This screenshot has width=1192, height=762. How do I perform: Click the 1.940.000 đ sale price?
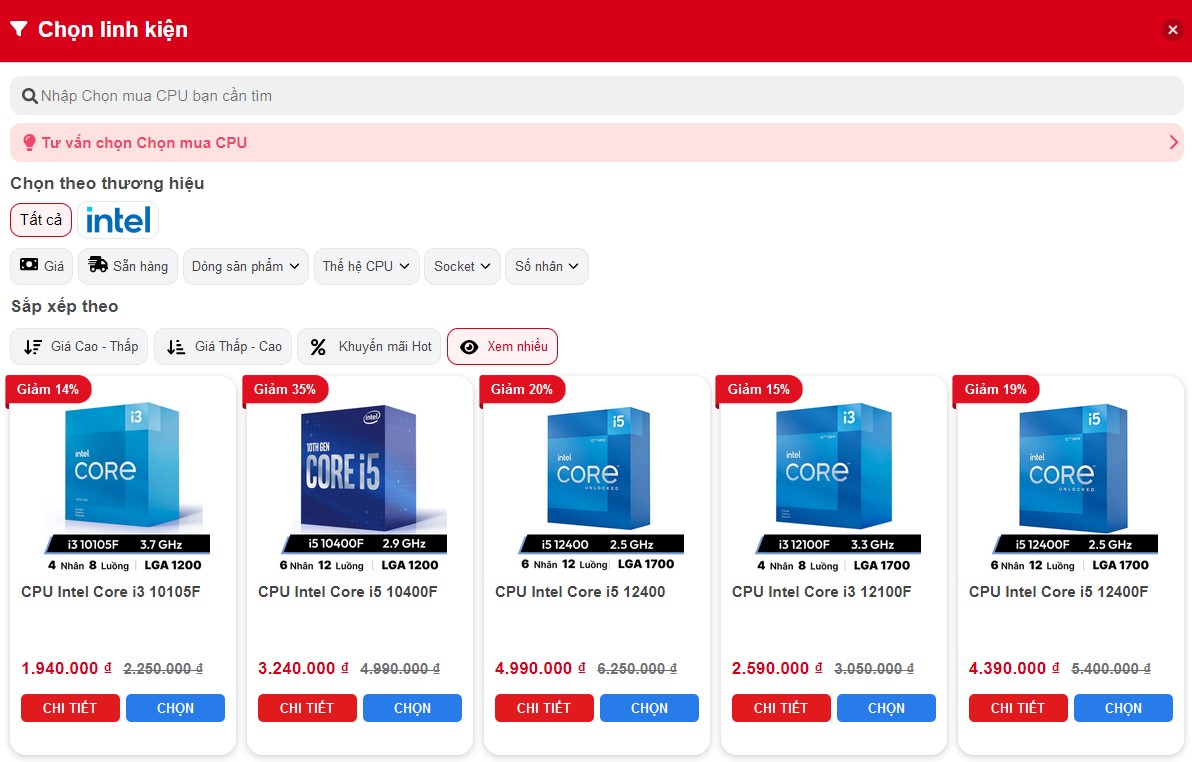coord(66,668)
